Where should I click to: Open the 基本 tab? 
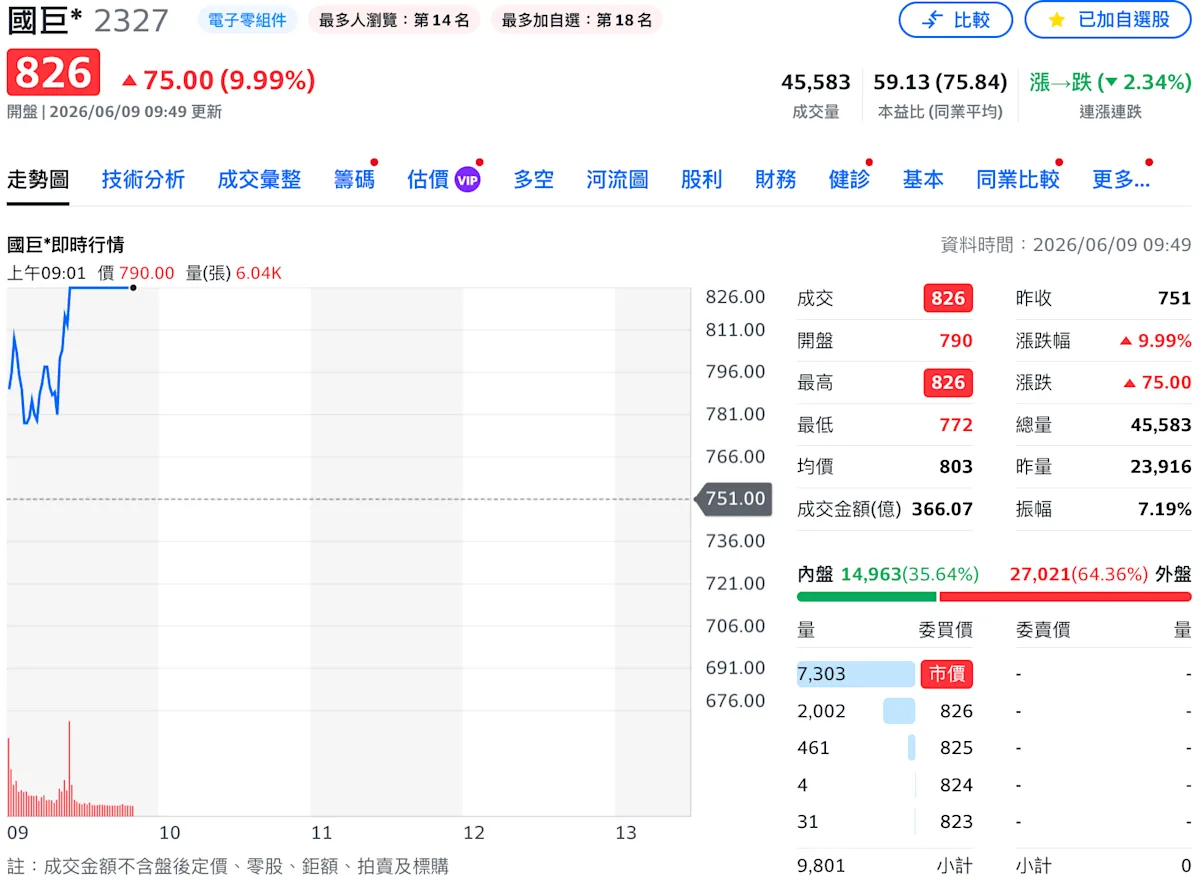(922, 180)
